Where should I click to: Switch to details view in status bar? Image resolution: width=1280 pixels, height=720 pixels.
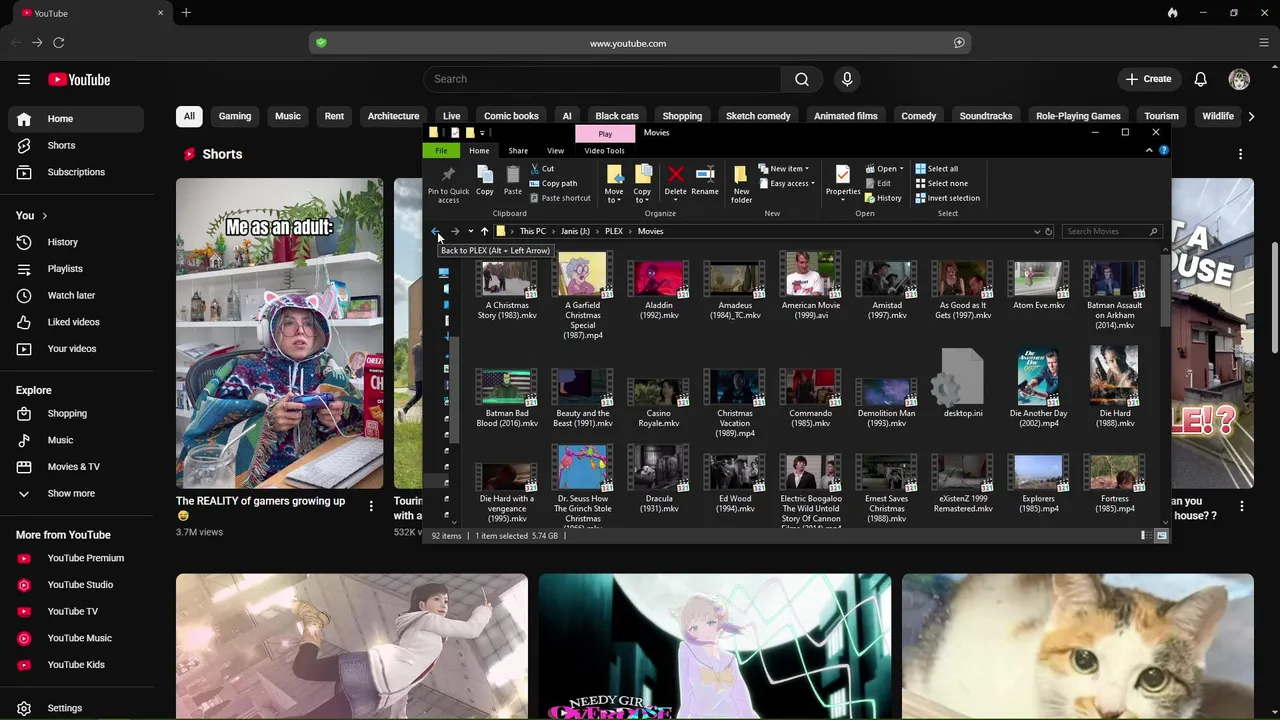coord(1144,536)
